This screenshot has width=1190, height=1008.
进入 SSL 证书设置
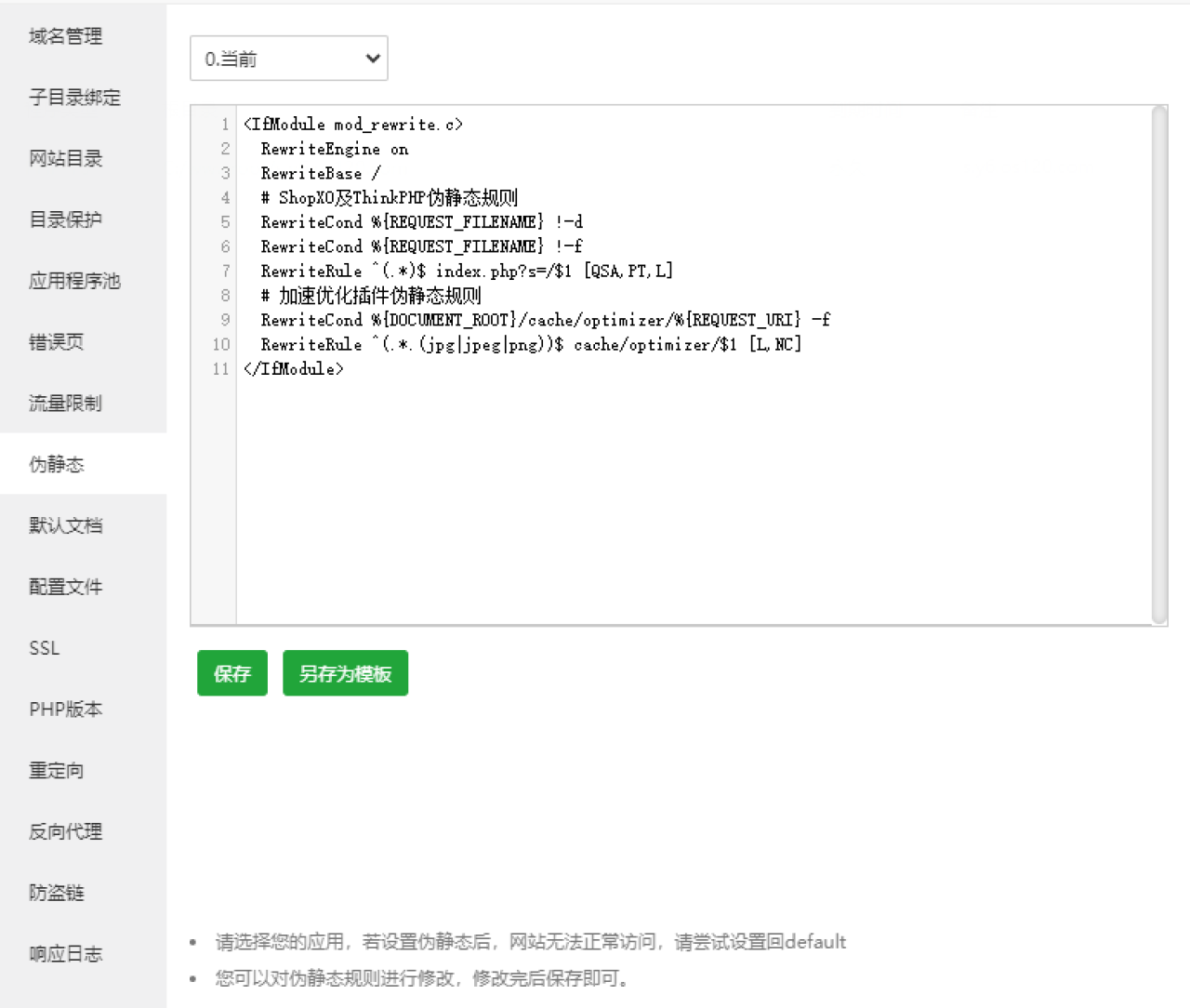click(44, 647)
